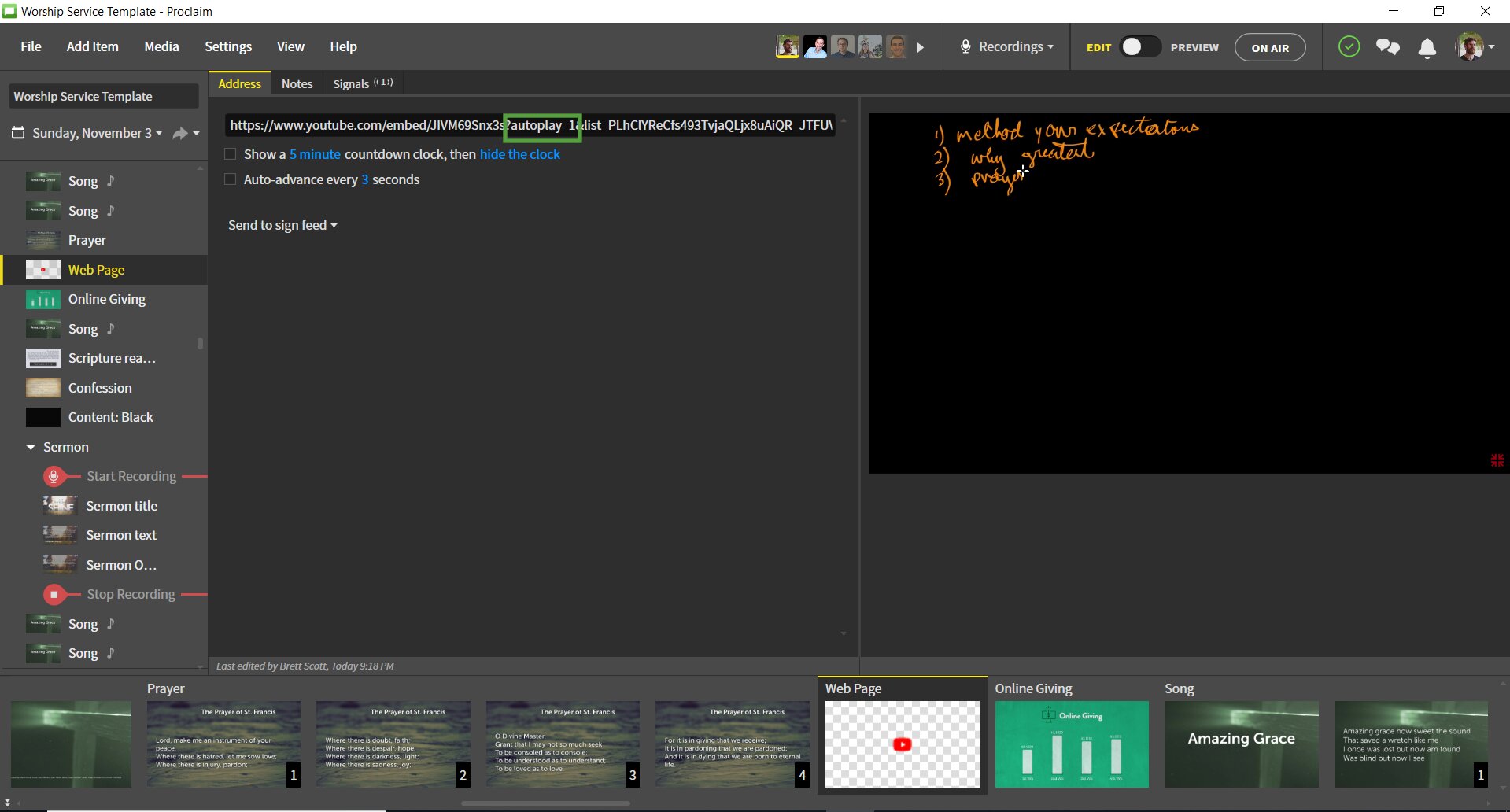1510x812 pixels.
Task: Check the Auto-advance every 3 seconds box
Action: 231,179
